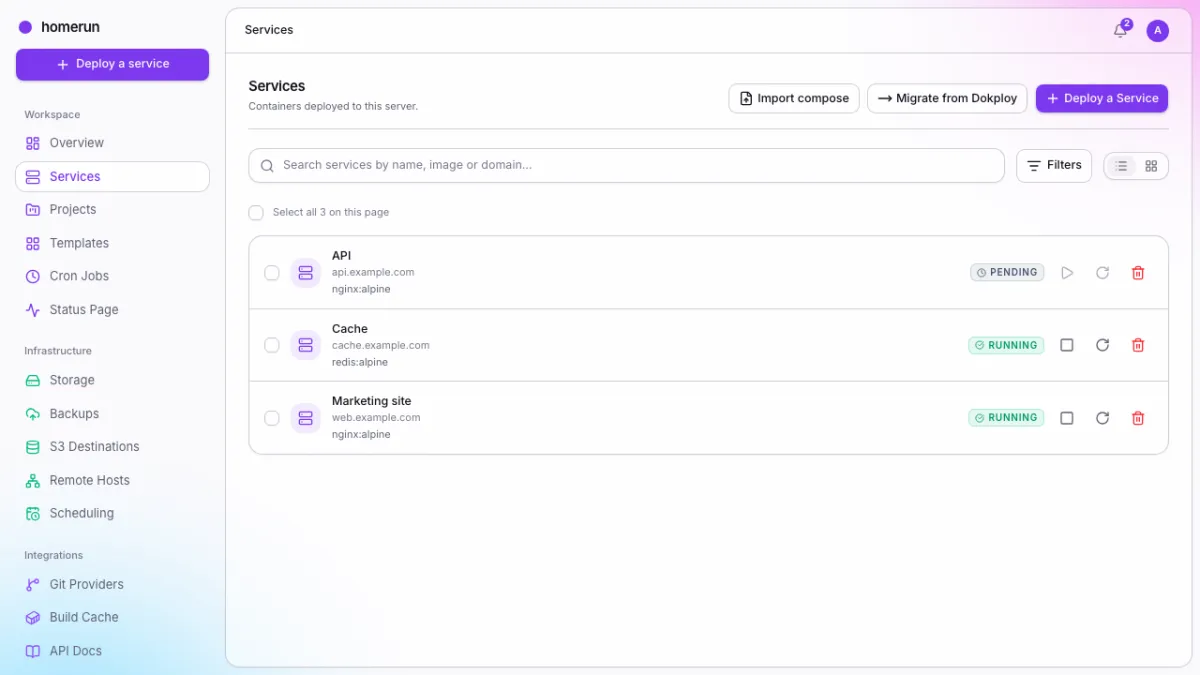Stop the Marketing site service
This screenshot has width=1200, height=675.
click(1067, 418)
